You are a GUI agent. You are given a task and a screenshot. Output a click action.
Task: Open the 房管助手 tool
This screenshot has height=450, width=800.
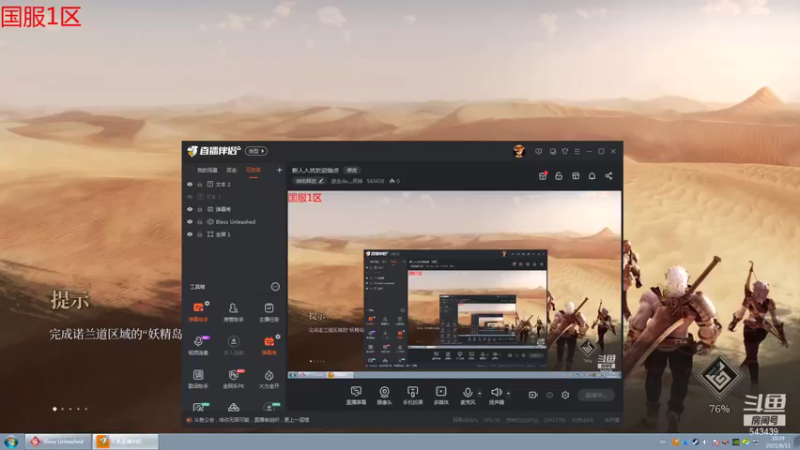point(233,311)
